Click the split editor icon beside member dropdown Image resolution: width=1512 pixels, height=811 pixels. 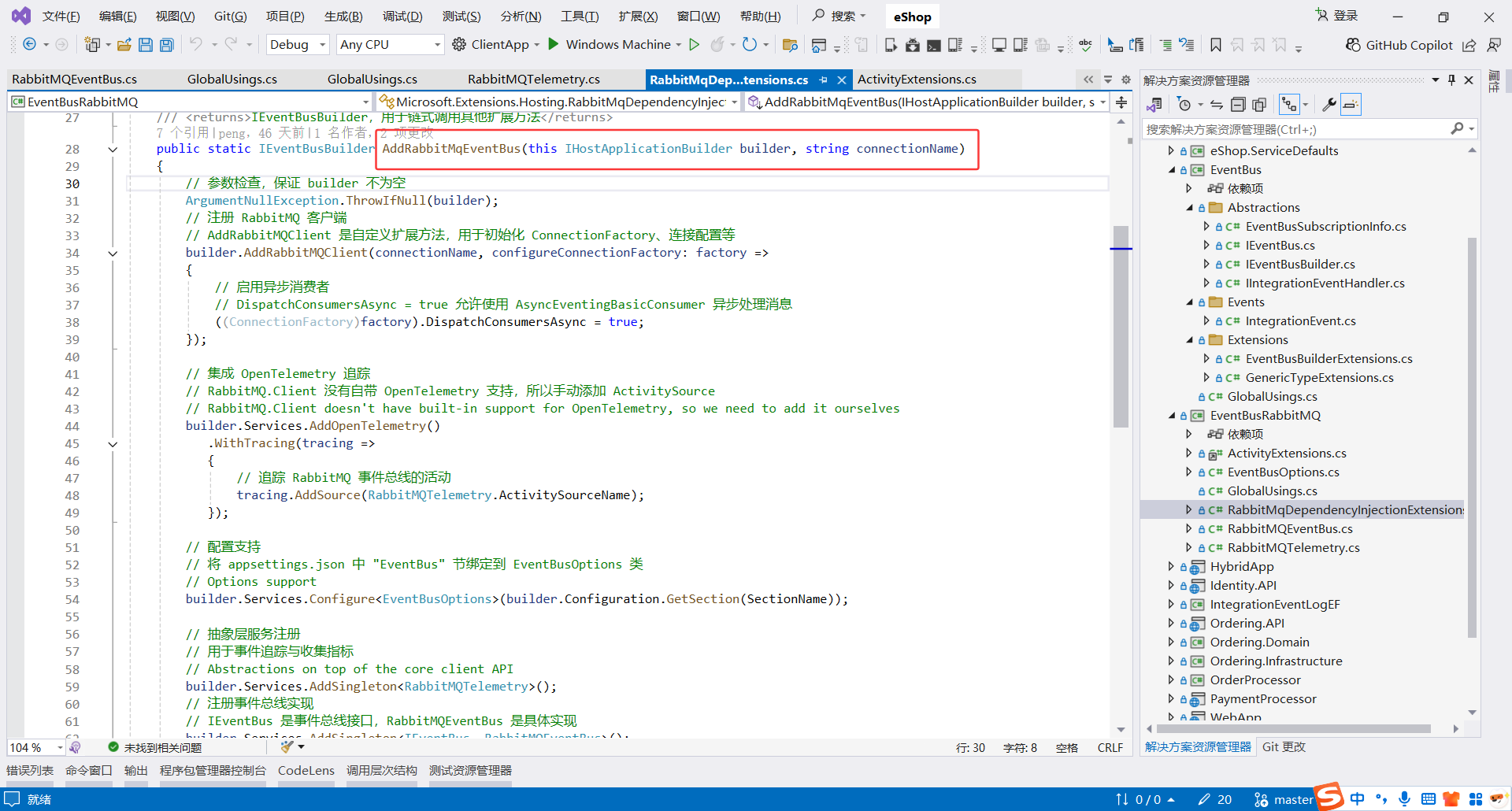[x=1121, y=102]
